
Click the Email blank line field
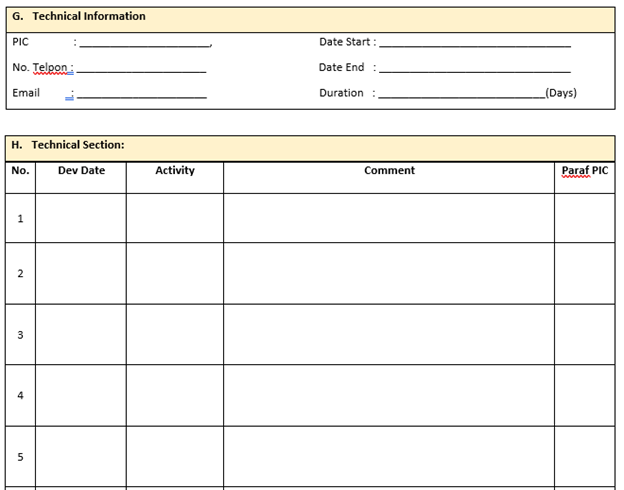[x=142, y=94]
